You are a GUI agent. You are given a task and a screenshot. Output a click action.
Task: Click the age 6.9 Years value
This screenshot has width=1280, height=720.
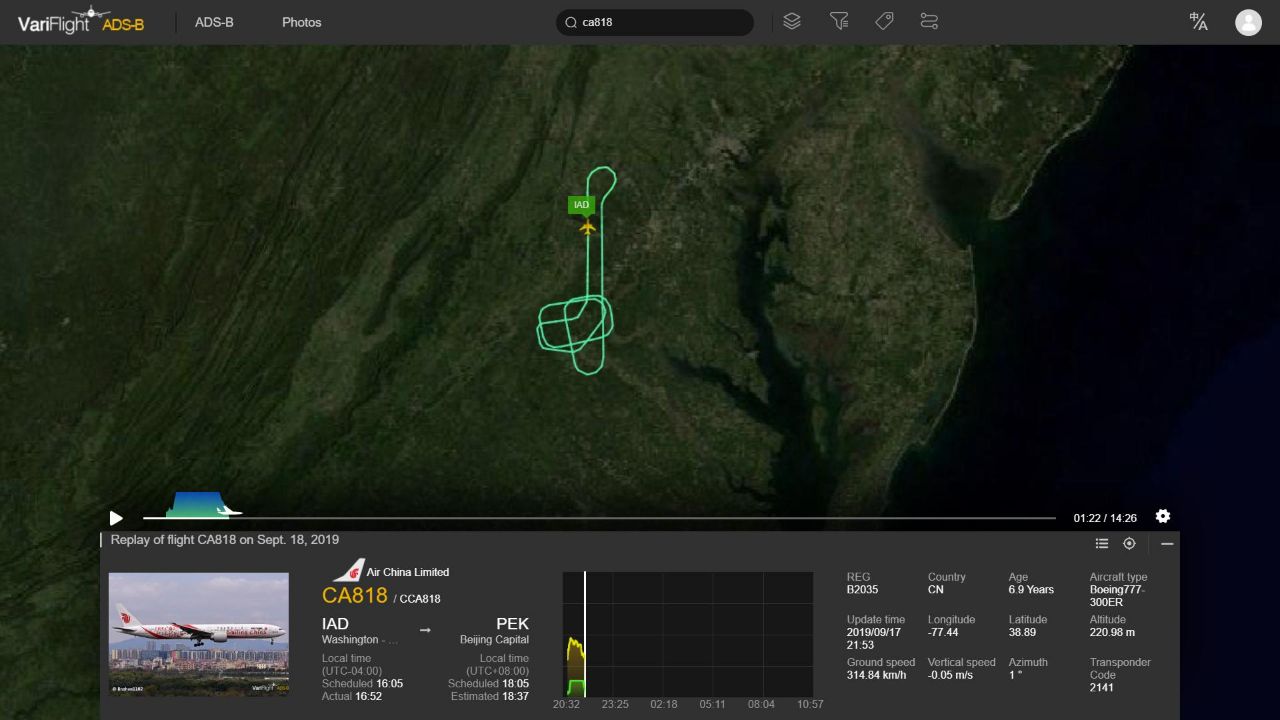(x=1031, y=590)
